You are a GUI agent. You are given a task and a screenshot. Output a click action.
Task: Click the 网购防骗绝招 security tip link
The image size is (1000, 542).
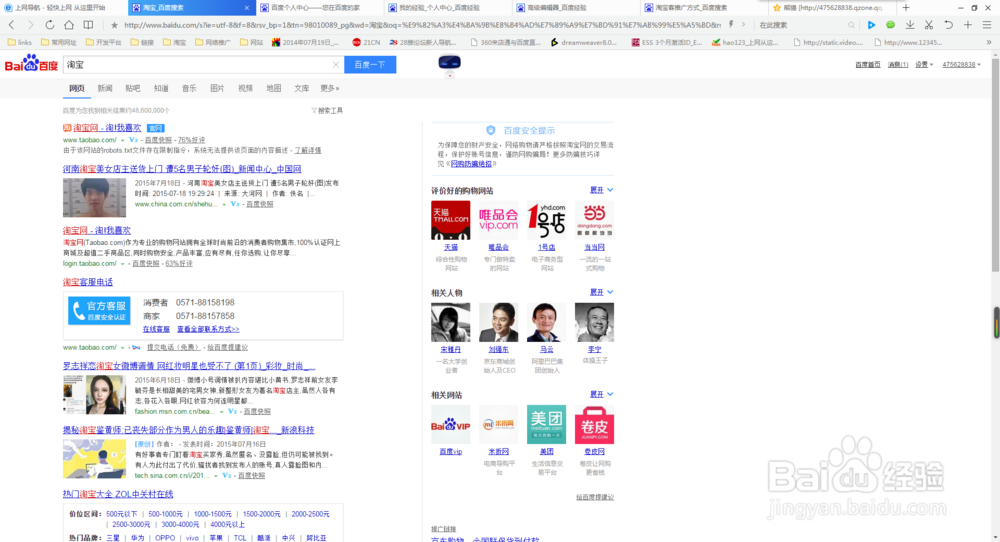pyautogui.click(x=471, y=164)
